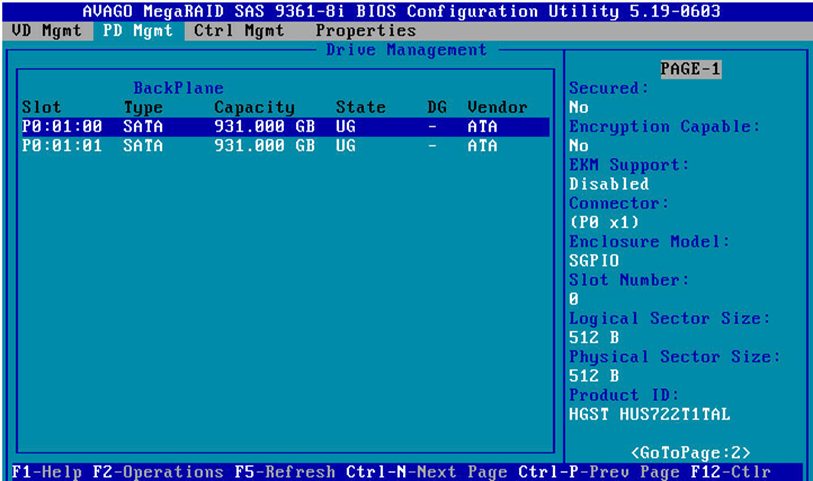Click the Connector label
813x481 pixels.
pos(619,203)
